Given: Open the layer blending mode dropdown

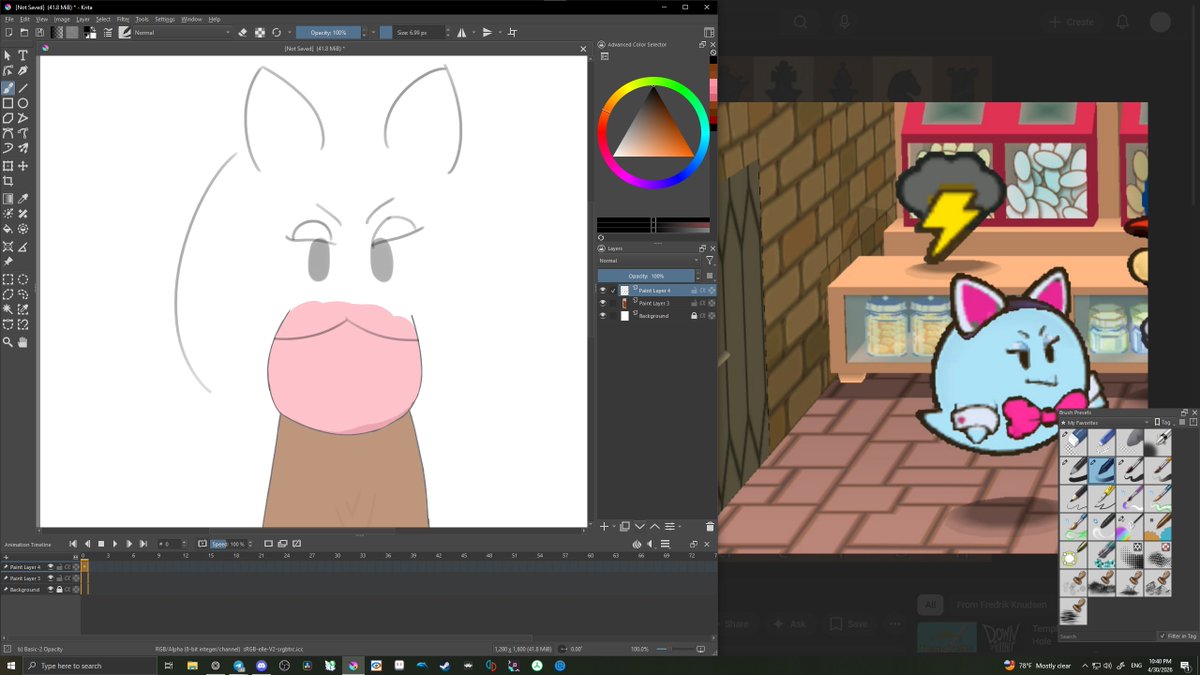Looking at the screenshot, I should click(x=648, y=260).
